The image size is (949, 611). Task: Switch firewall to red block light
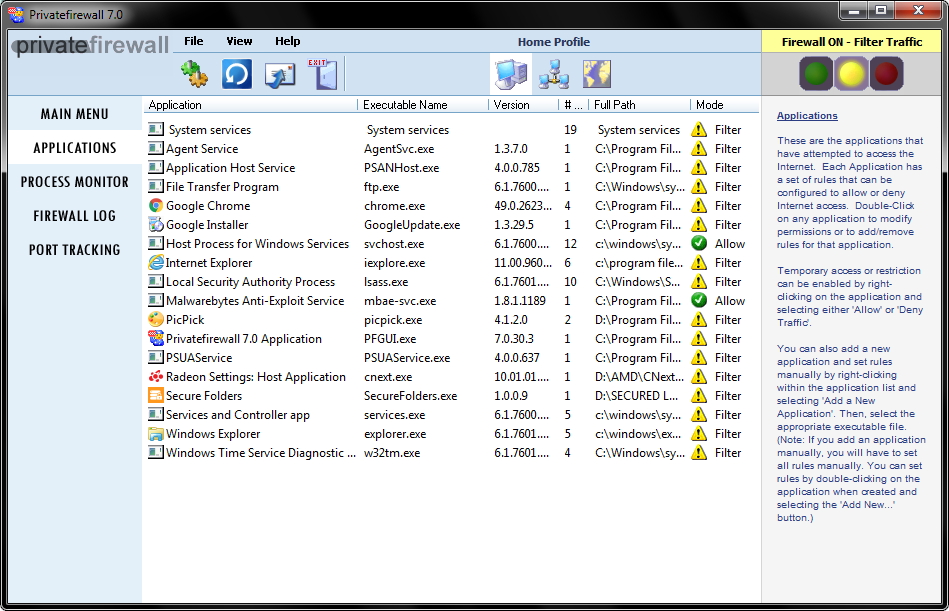point(887,73)
